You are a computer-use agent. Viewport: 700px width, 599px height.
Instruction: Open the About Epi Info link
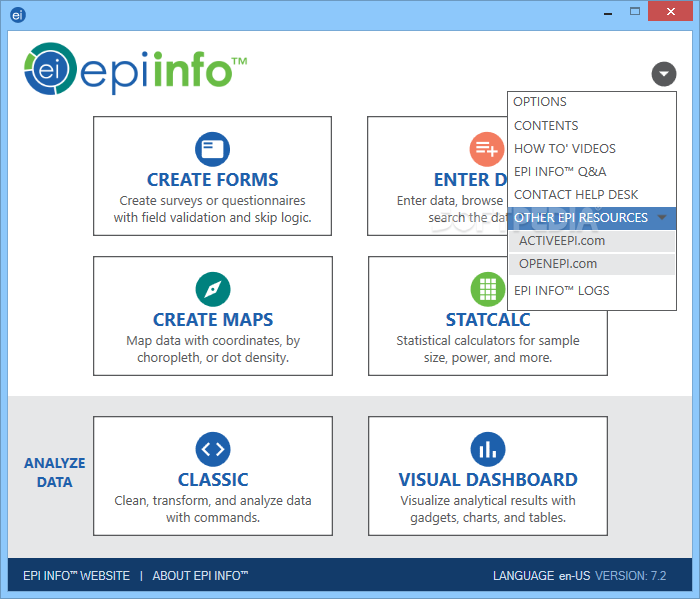[x=200, y=576]
